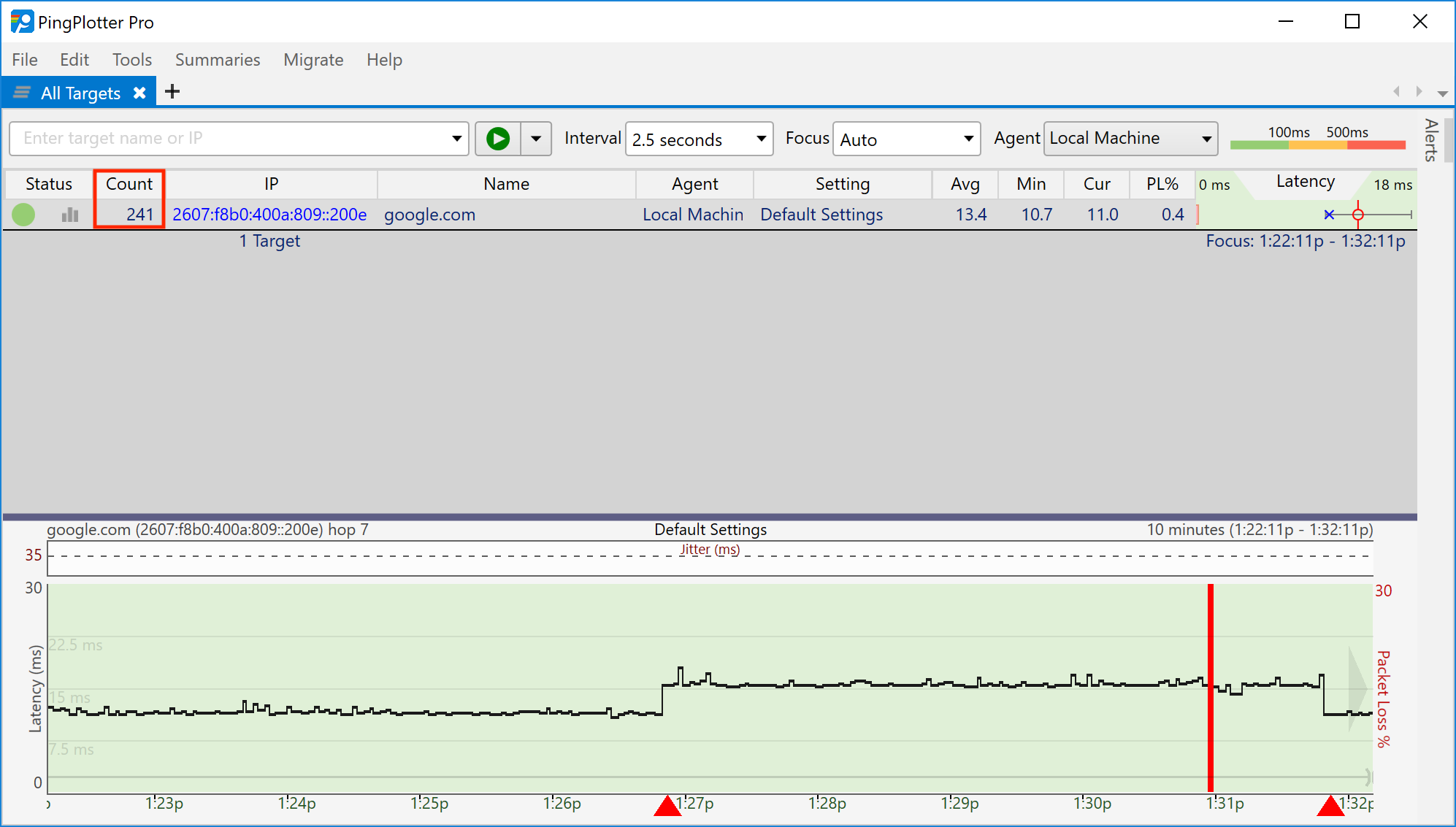The image size is (1456, 827).
Task: Click the bar graph icon in Status column
Action: tap(70, 215)
